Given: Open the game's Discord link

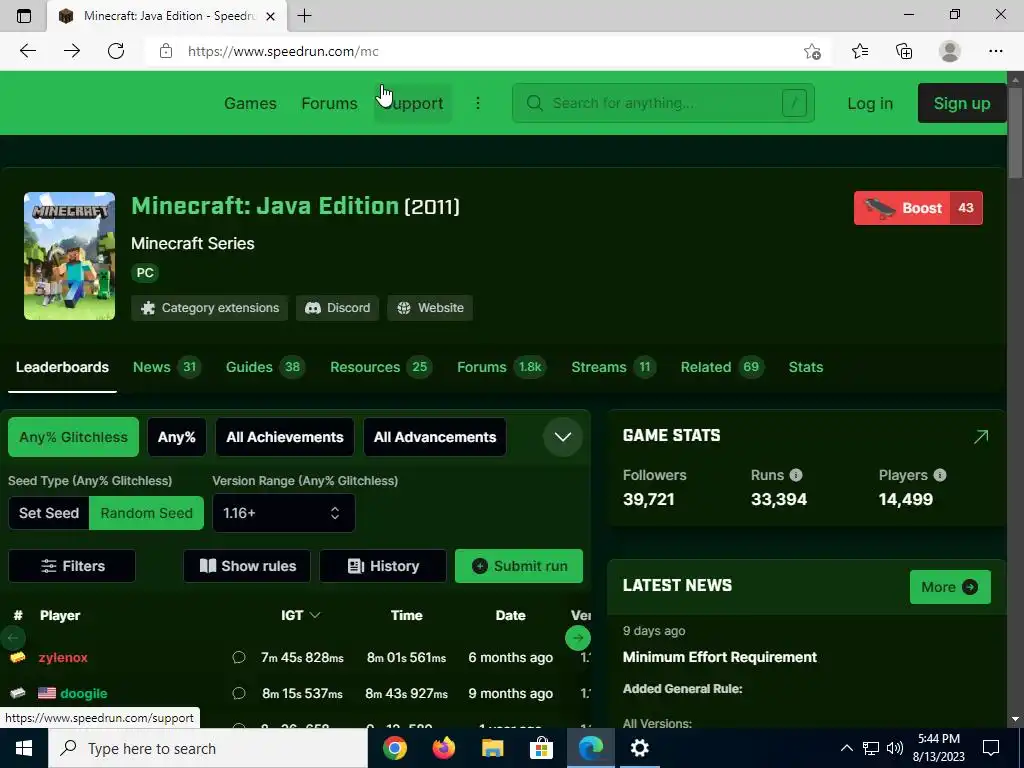Looking at the screenshot, I should 338,308.
